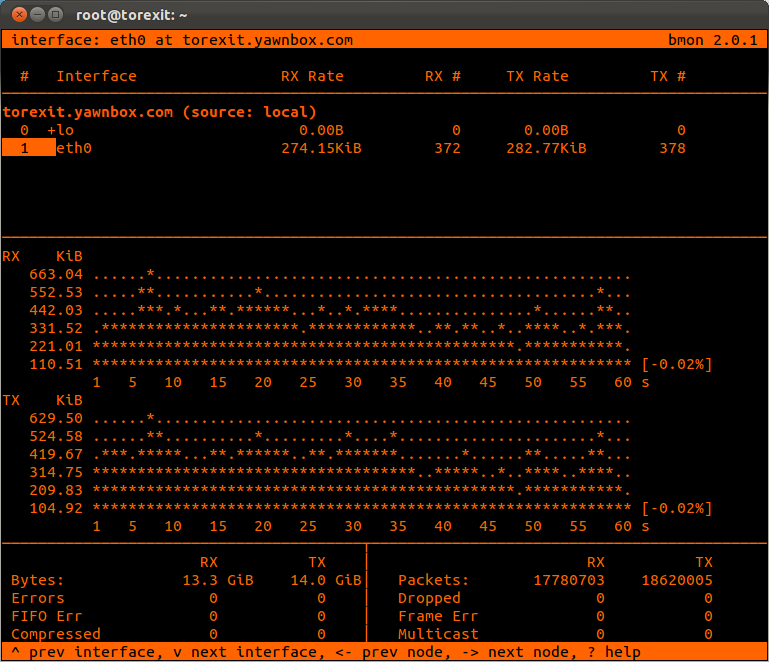Click eth0 TX rate 282.77KiB
This screenshot has width=769, height=662.
[x=546, y=148]
